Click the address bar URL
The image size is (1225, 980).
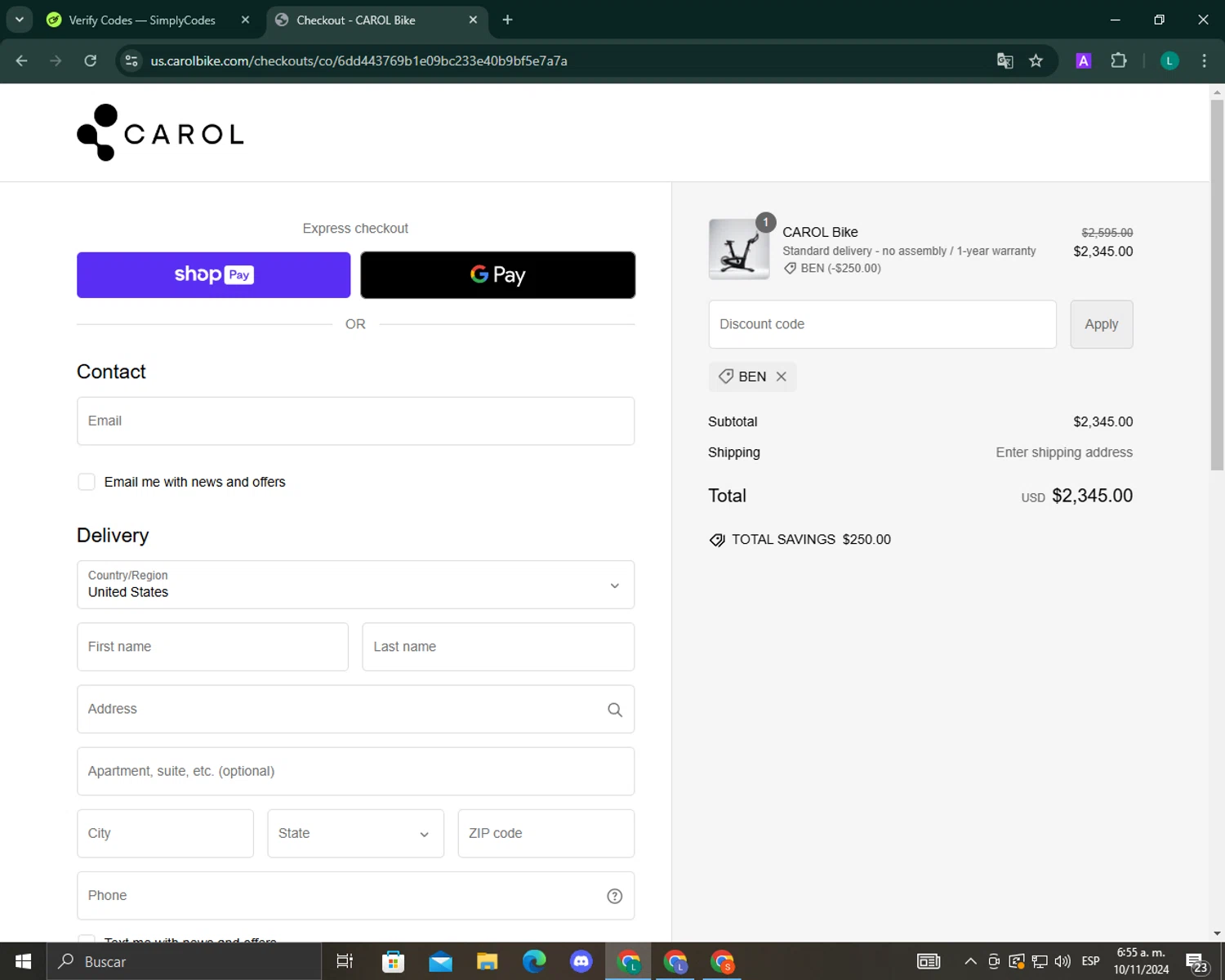(x=359, y=60)
